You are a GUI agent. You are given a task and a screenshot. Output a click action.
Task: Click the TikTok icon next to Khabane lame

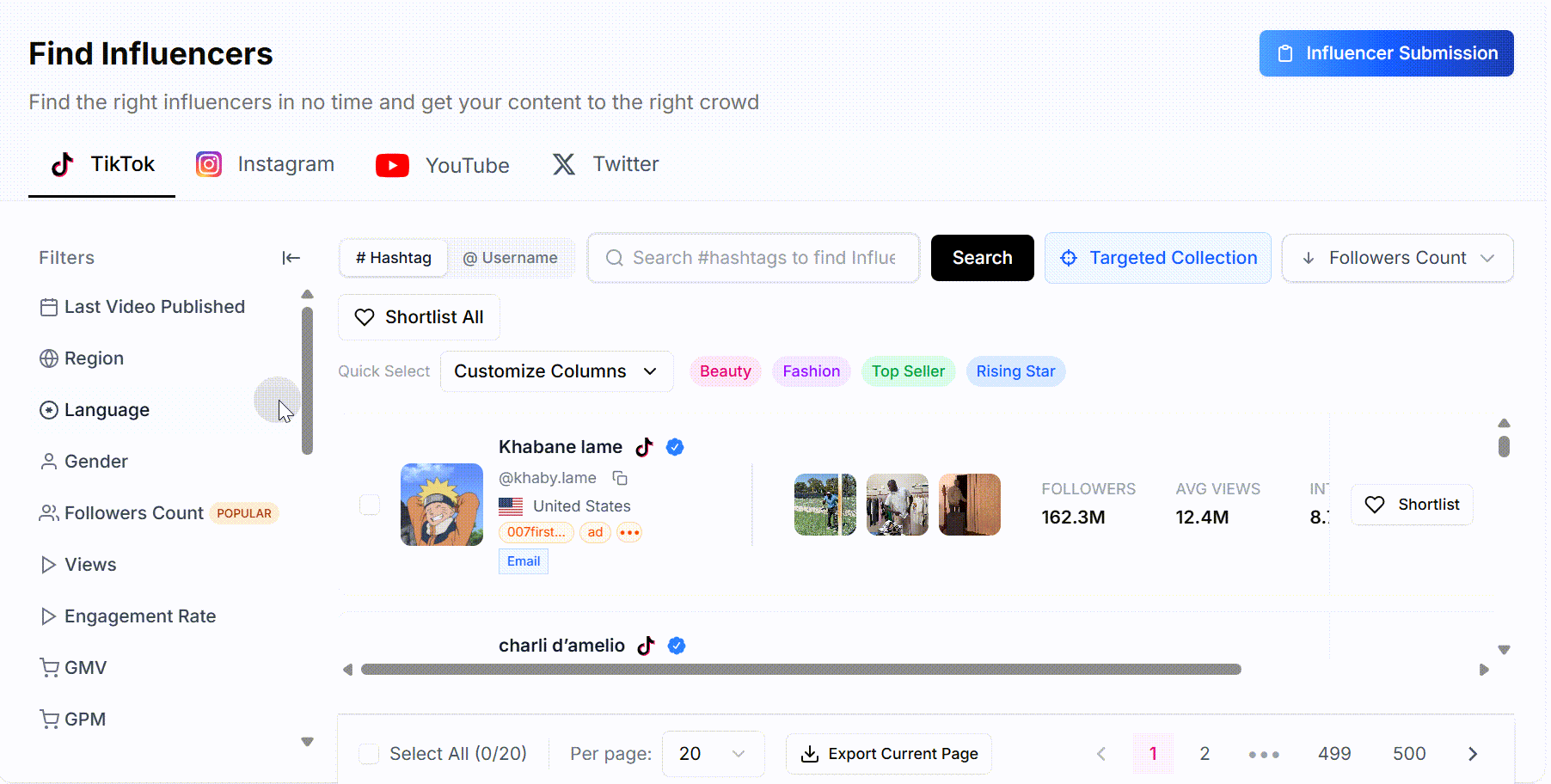pos(644,447)
